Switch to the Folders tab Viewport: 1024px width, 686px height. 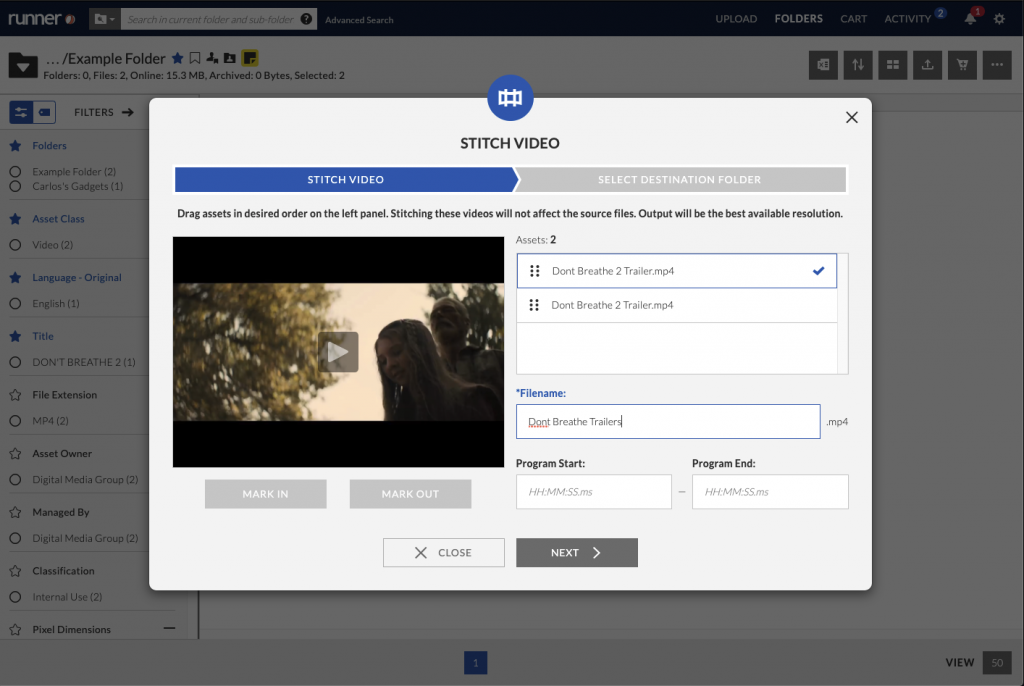(x=799, y=19)
